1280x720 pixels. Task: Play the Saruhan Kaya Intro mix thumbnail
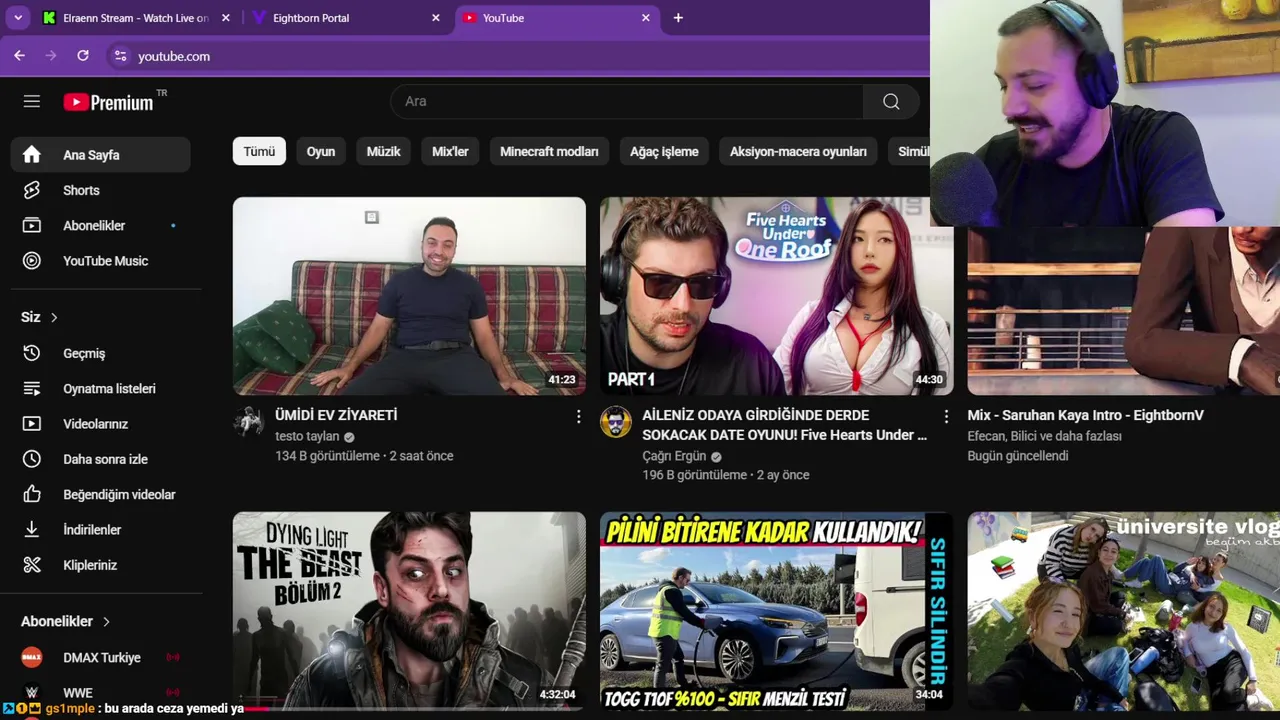click(1123, 311)
